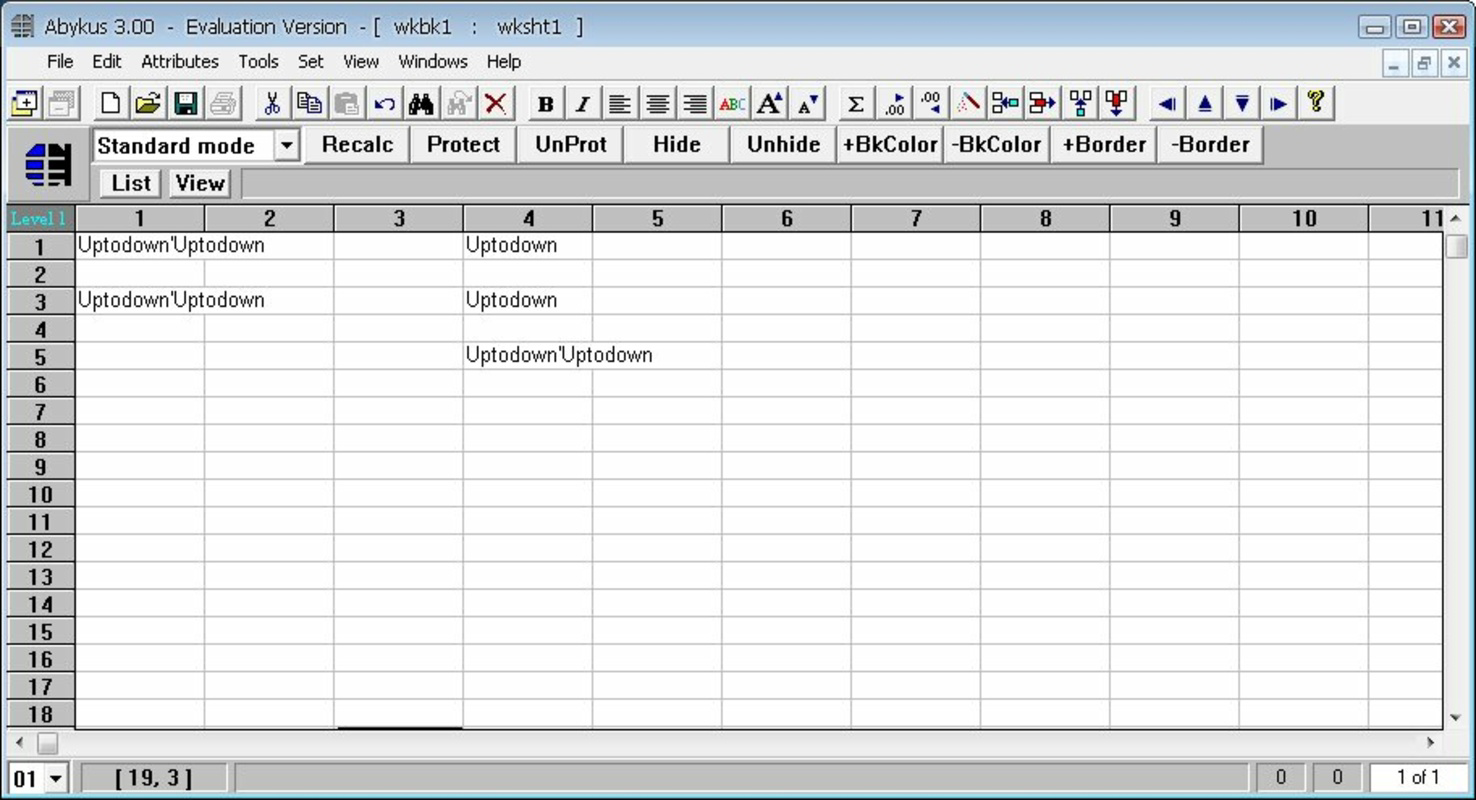The height and width of the screenshot is (800, 1476).
Task: Select cell with 'Uptodown' in row 3 column 4
Action: [x=527, y=300]
